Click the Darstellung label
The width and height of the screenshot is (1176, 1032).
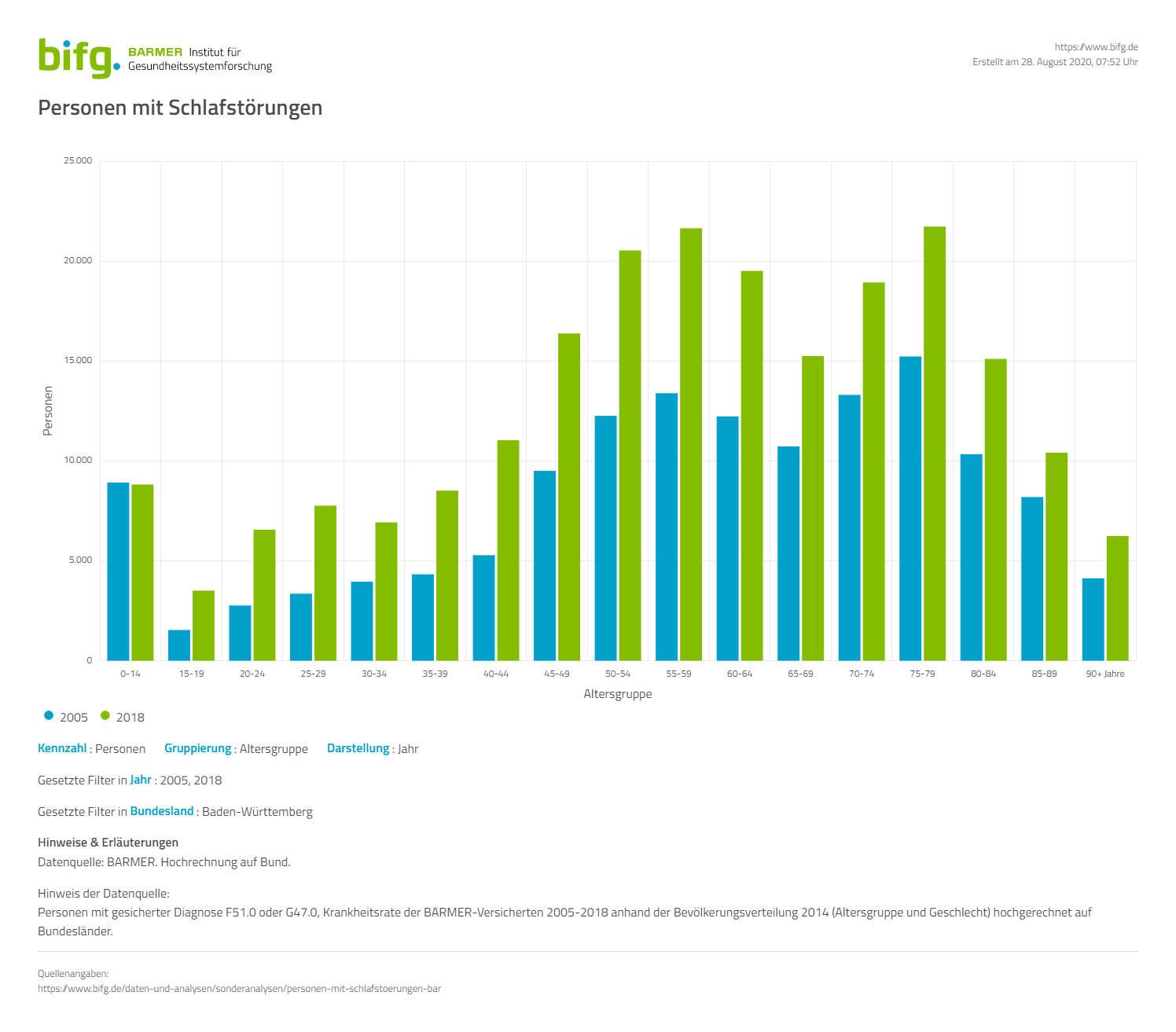click(x=358, y=748)
